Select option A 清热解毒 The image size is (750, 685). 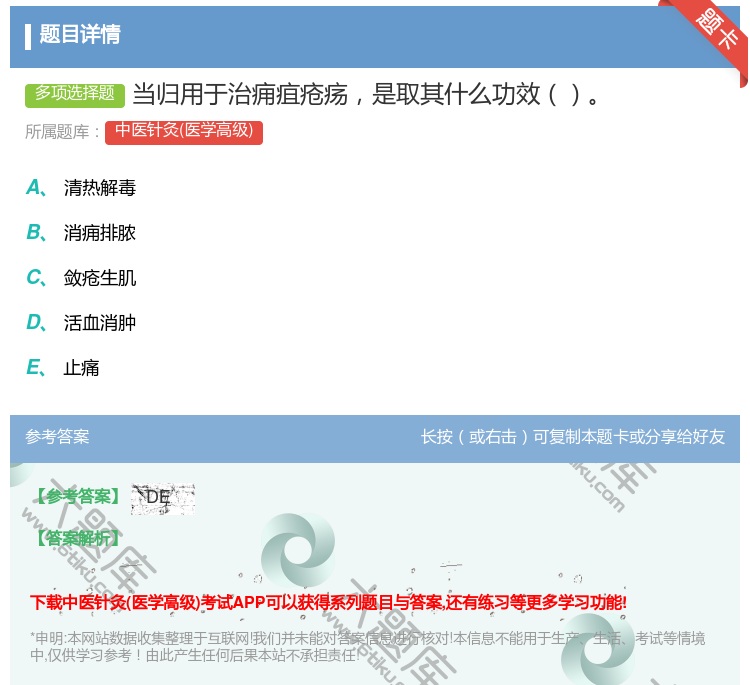click(81, 188)
